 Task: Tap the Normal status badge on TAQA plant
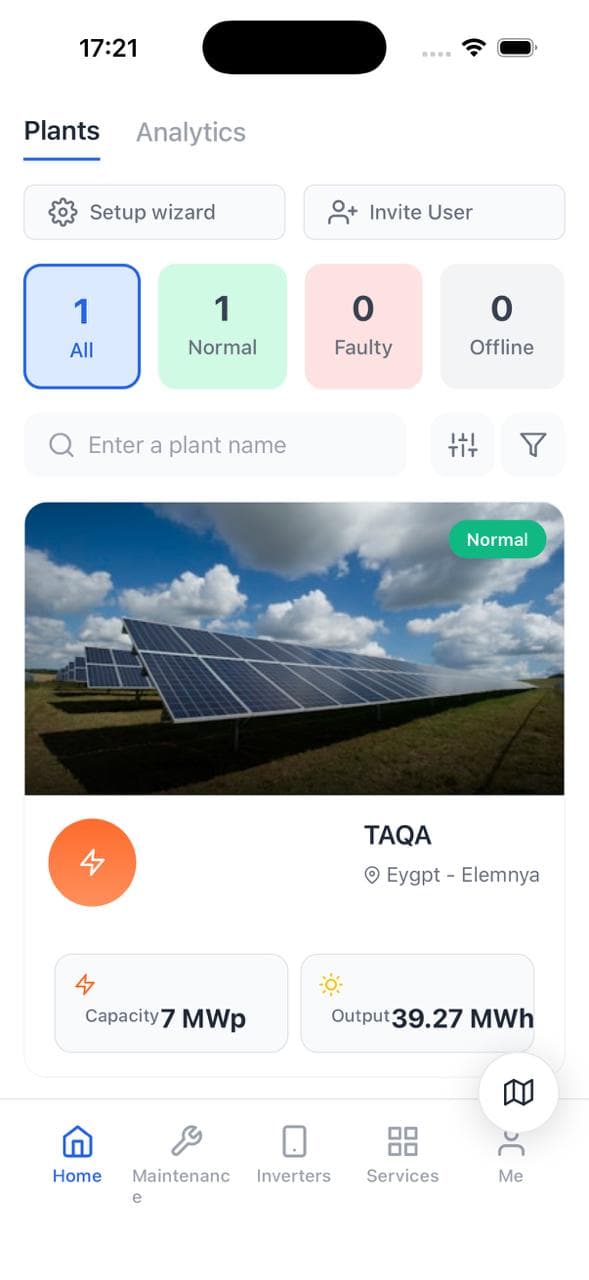point(497,539)
